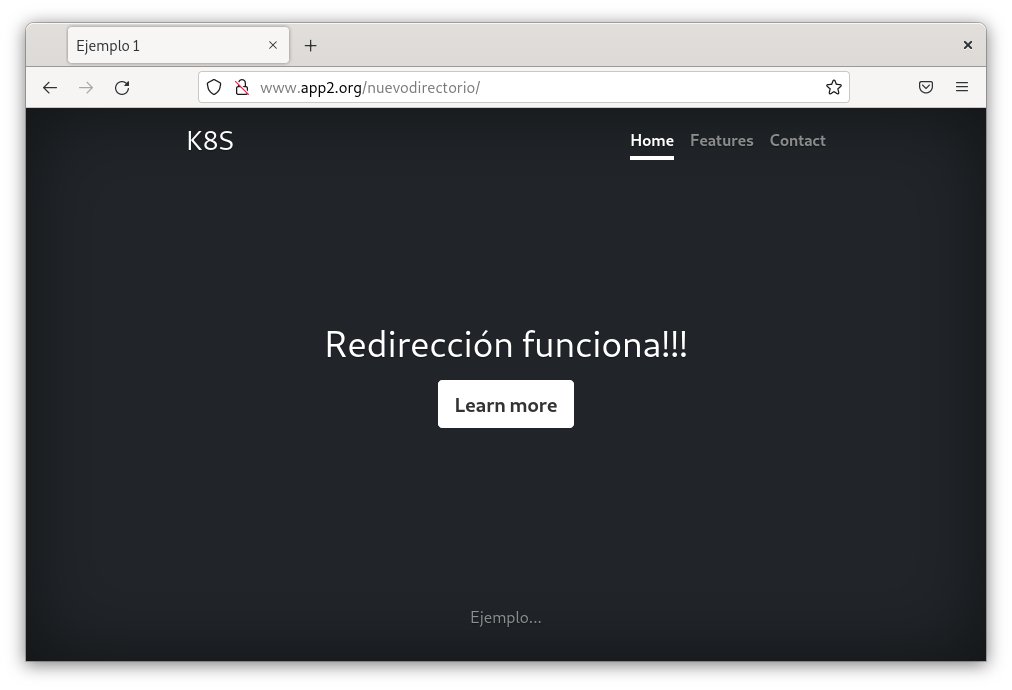This screenshot has height=690, width=1012.
Task: Open the tracking protection shield panel
Action: coord(214,88)
